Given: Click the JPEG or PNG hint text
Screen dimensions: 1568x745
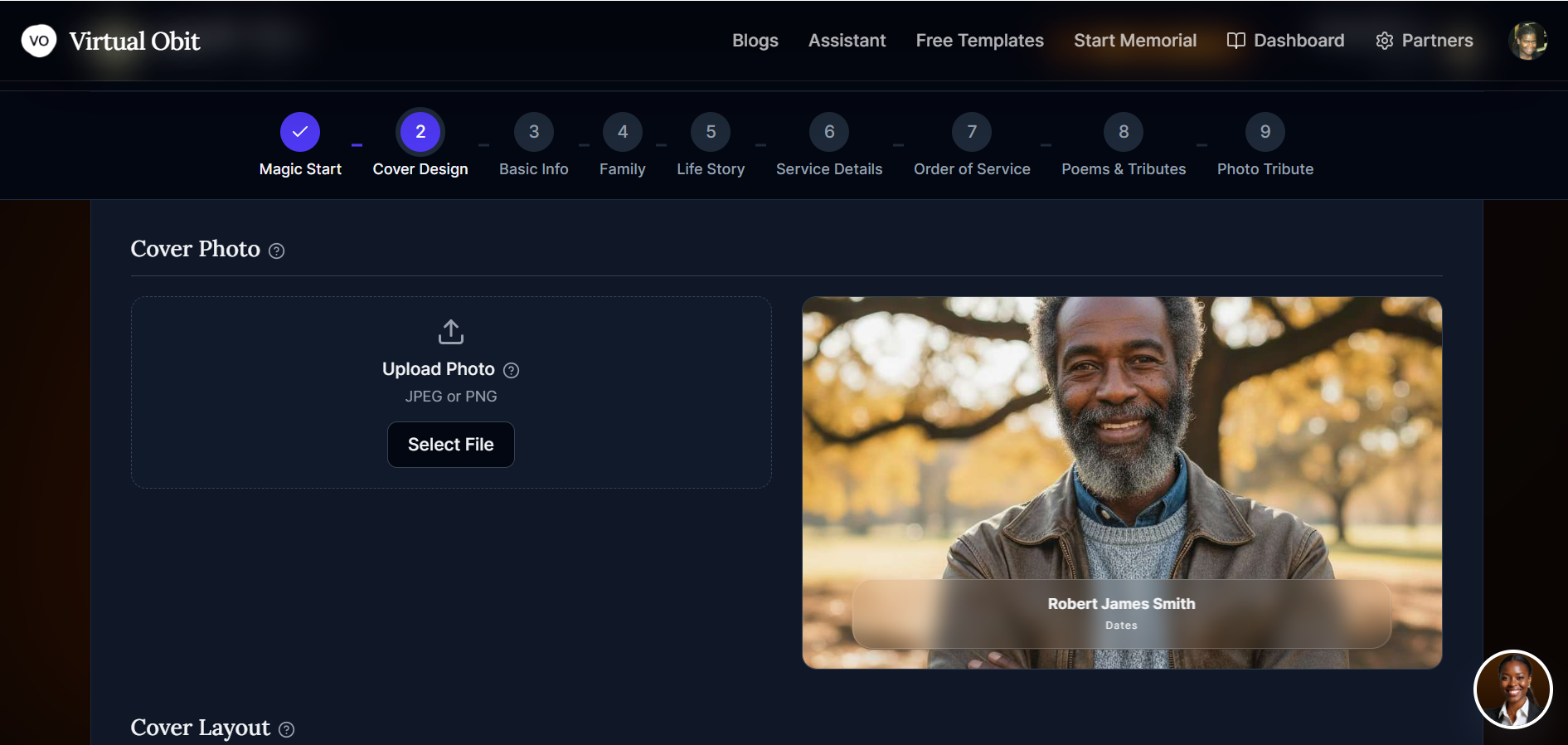Looking at the screenshot, I should (451, 397).
